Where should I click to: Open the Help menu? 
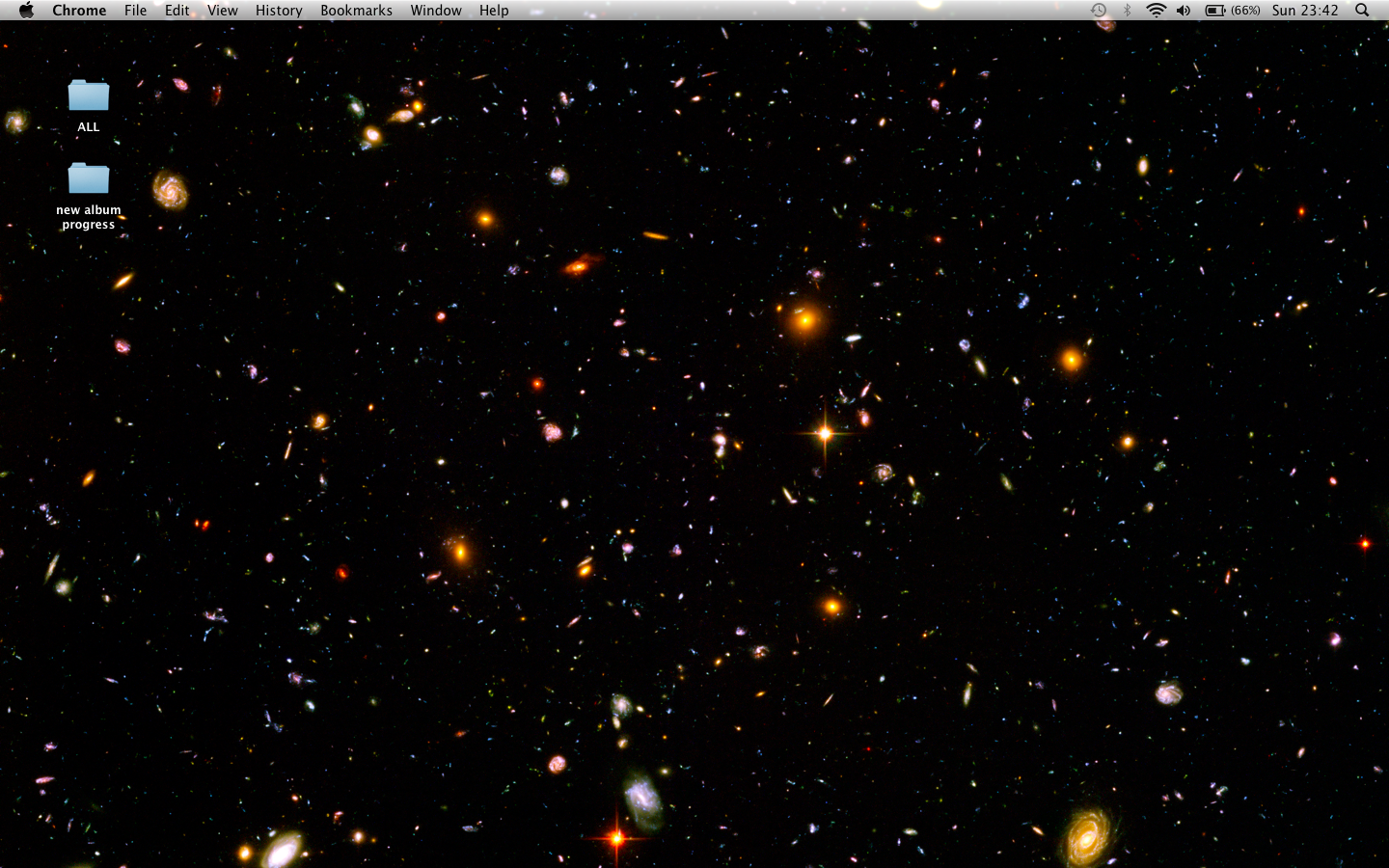click(x=494, y=11)
